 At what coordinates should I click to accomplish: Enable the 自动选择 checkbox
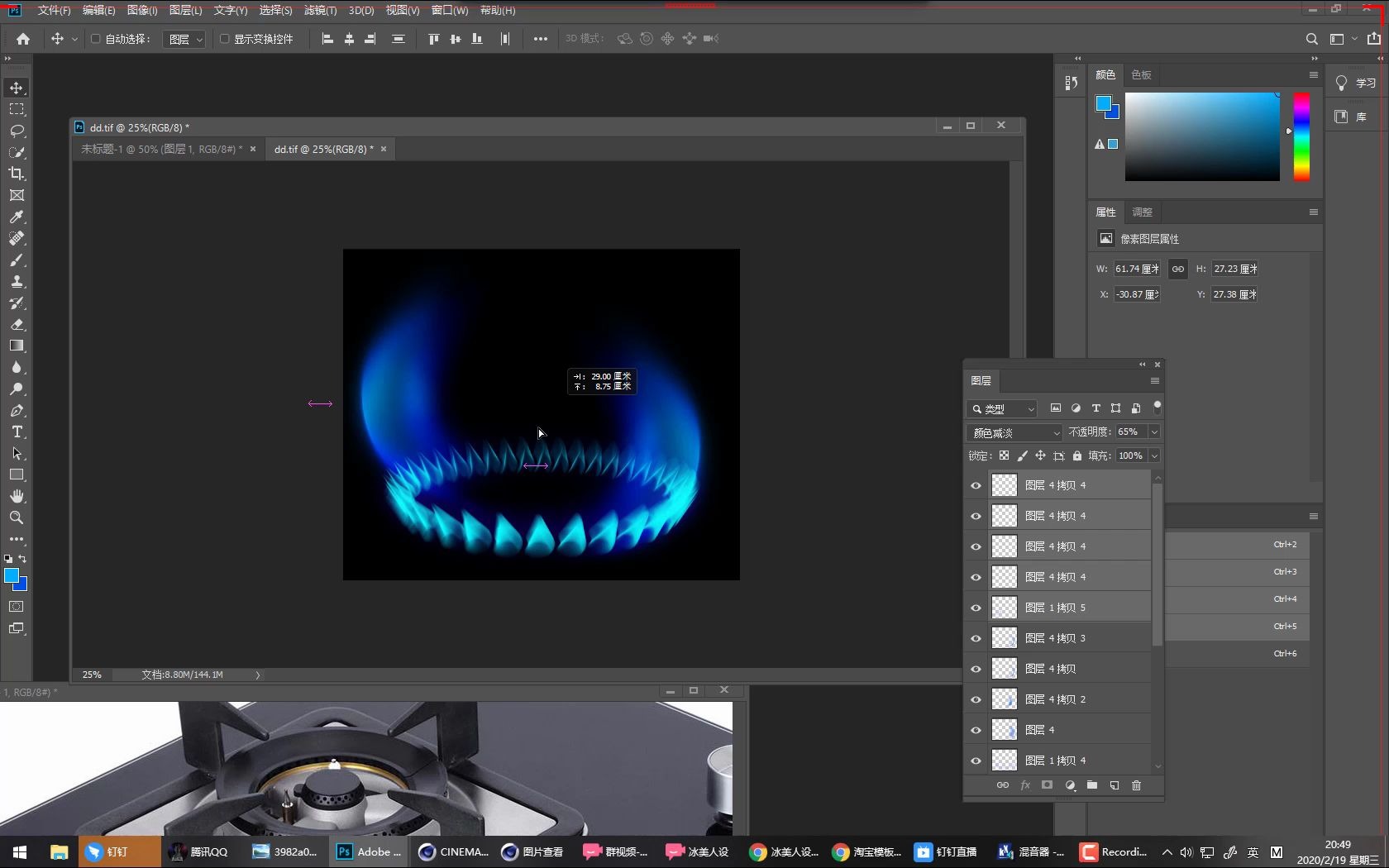click(96, 39)
